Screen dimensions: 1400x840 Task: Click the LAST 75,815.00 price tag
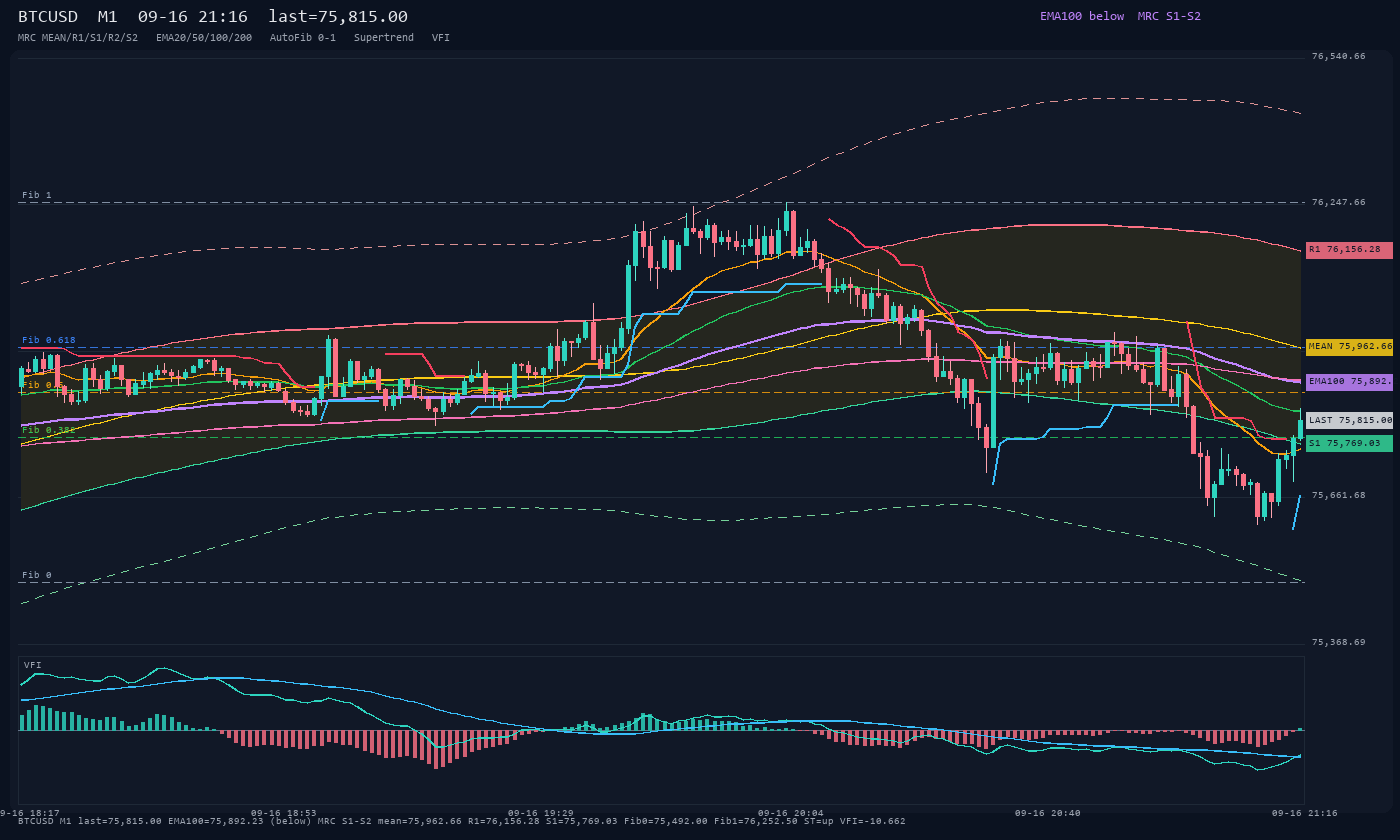1349,421
